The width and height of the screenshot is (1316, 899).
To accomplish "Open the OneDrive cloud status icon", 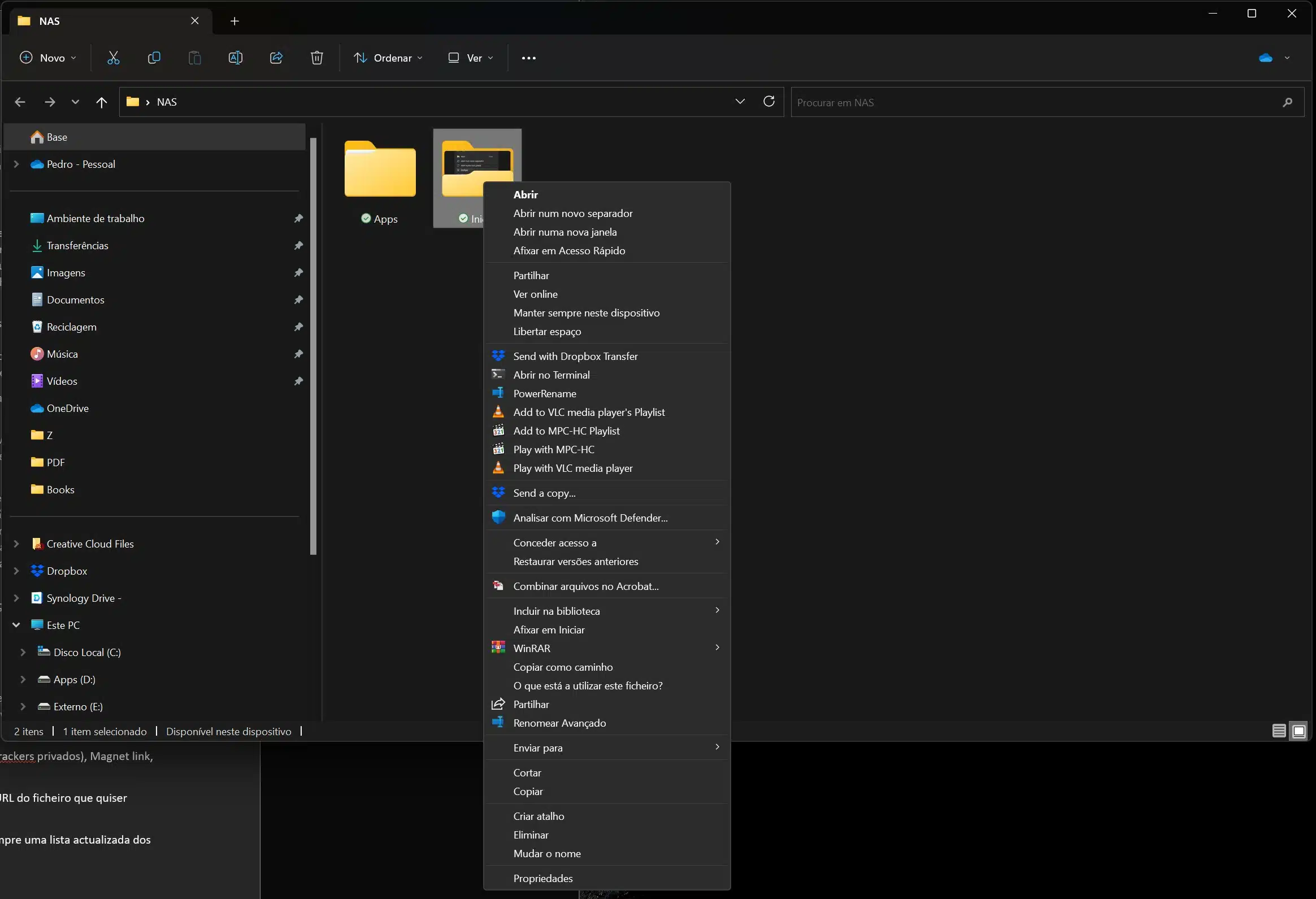I will click(1266, 58).
